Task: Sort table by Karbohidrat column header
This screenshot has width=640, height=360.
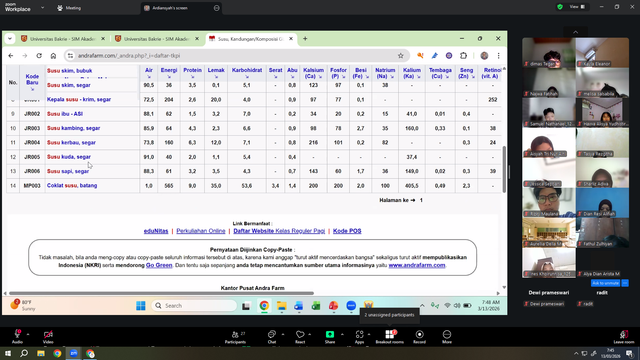Action: pyautogui.click(x=247, y=73)
